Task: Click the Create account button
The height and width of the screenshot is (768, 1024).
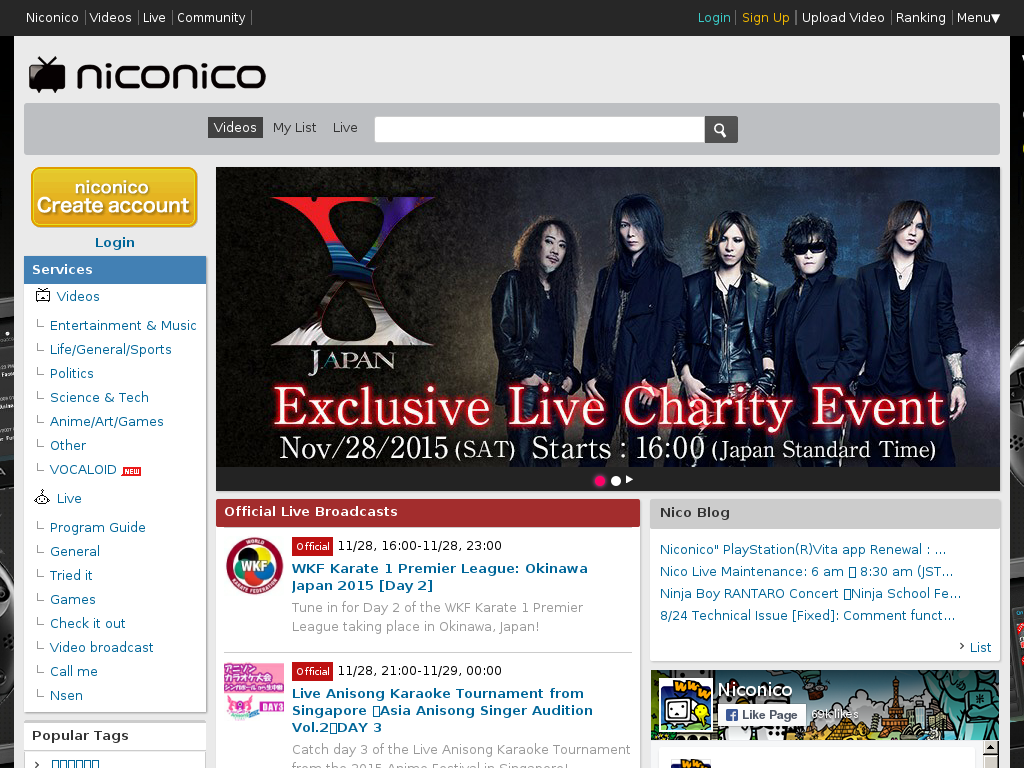Action: [x=114, y=197]
